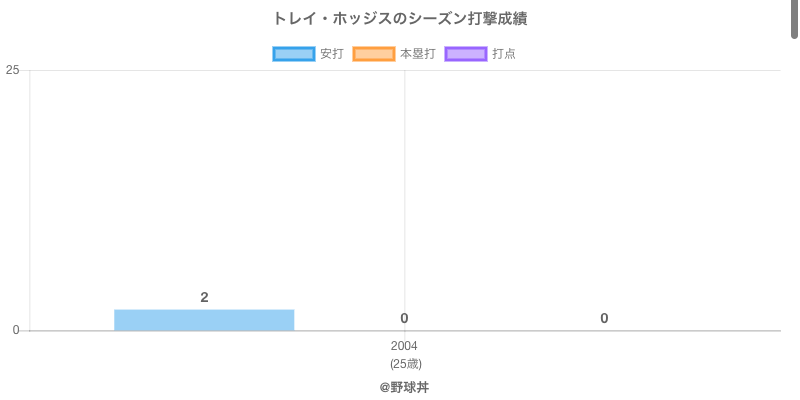Click the @野球丼 credit text

click(404, 387)
